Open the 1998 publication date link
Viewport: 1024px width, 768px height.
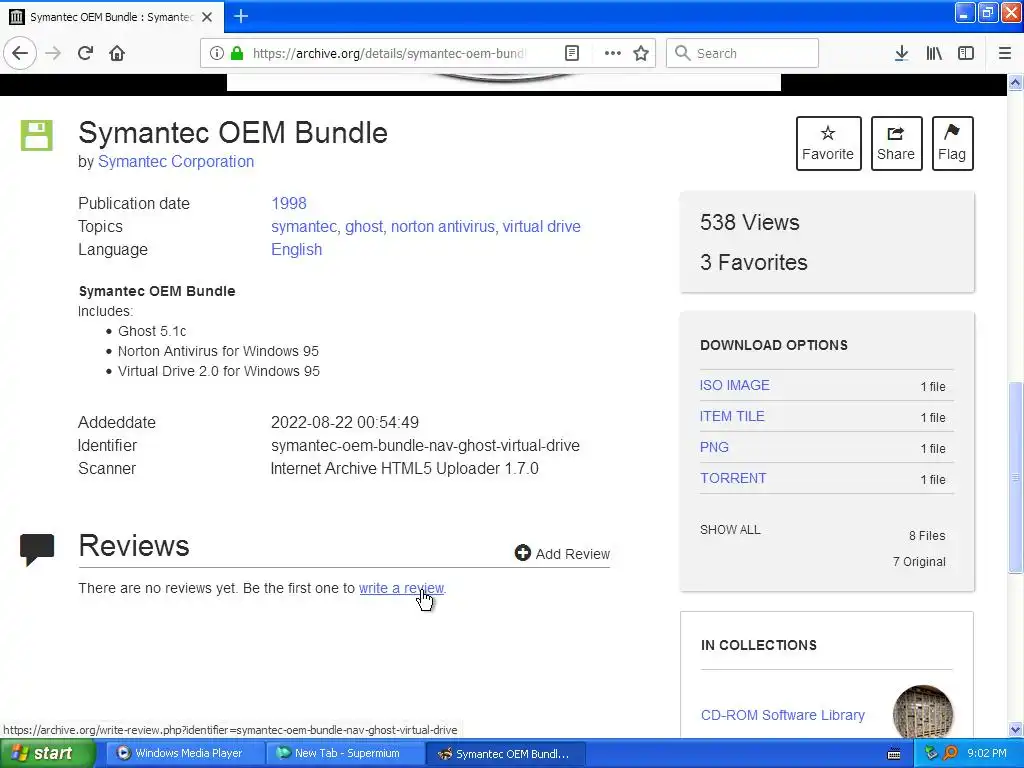click(x=289, y=203)
